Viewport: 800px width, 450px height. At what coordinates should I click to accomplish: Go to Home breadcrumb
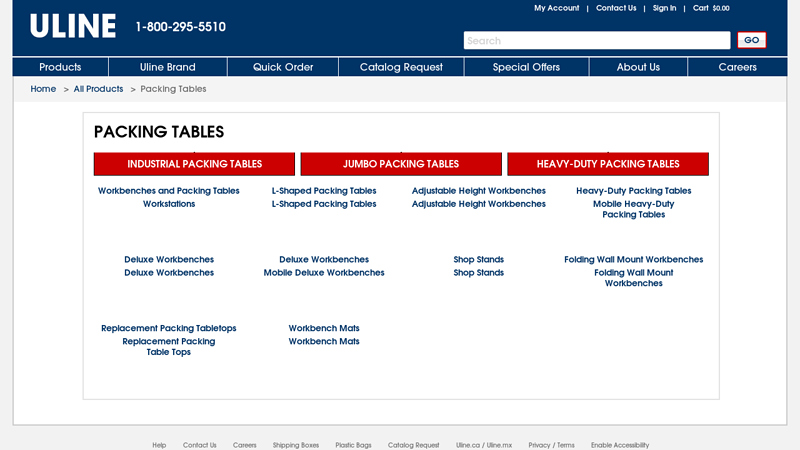point(43,89)
